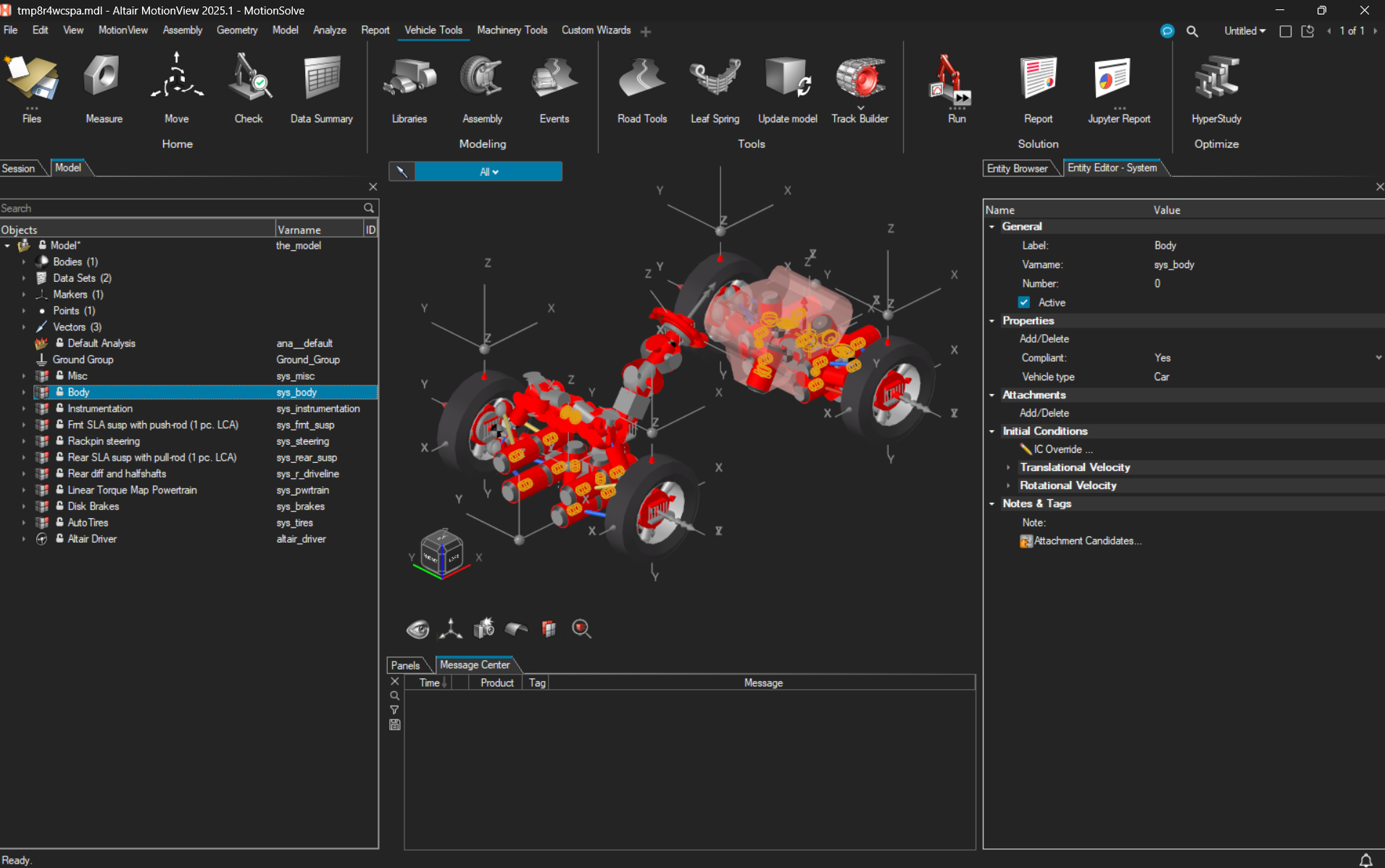Click the search magnifier in top bar
The image size is (1385, 868).
pos(1192,31)
